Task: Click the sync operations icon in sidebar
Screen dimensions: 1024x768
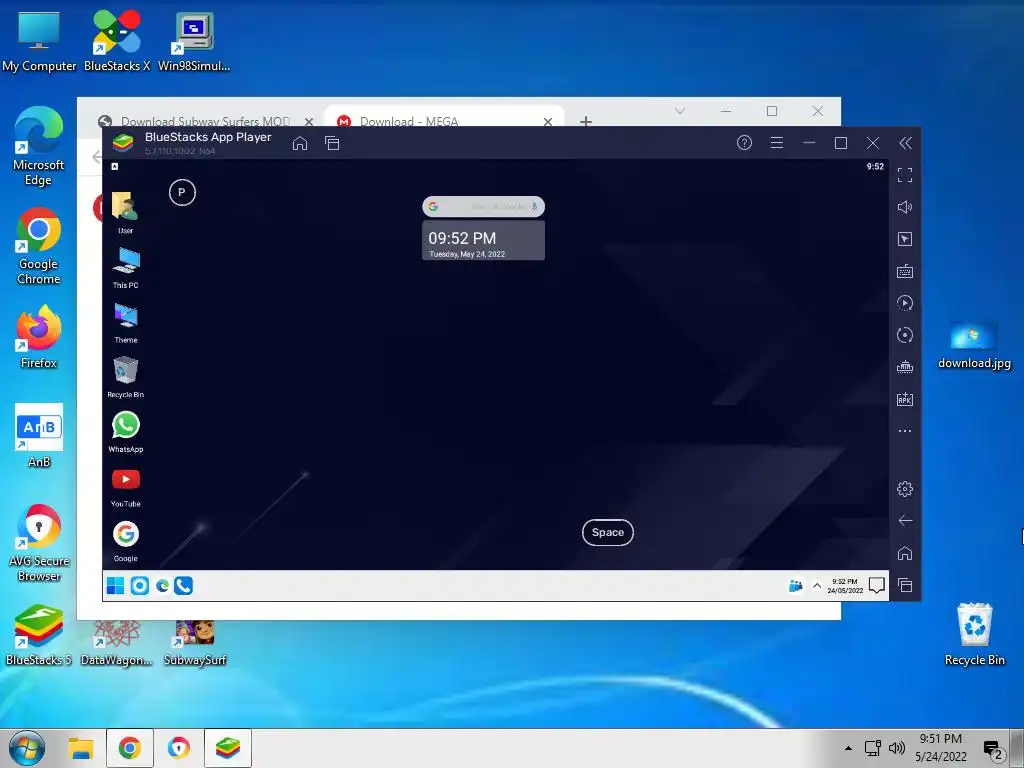Action: (x=904, y=335)
